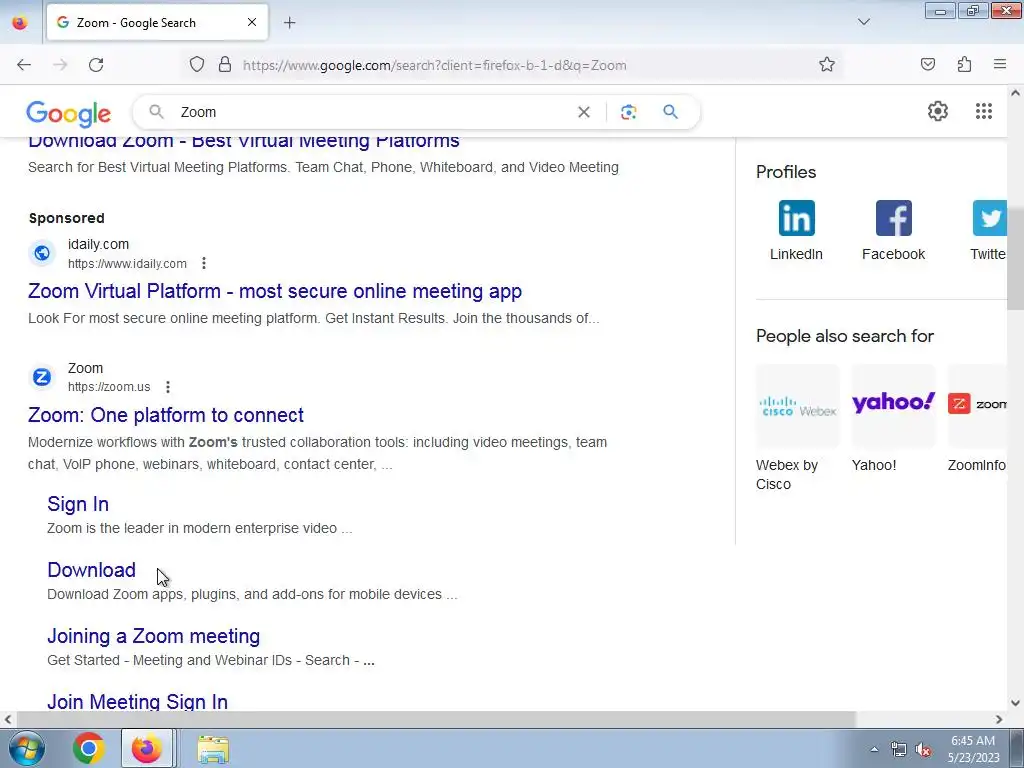1024x768 pixels.
Task: Open the LinkedIn profile icon
Action: [796, 218]
